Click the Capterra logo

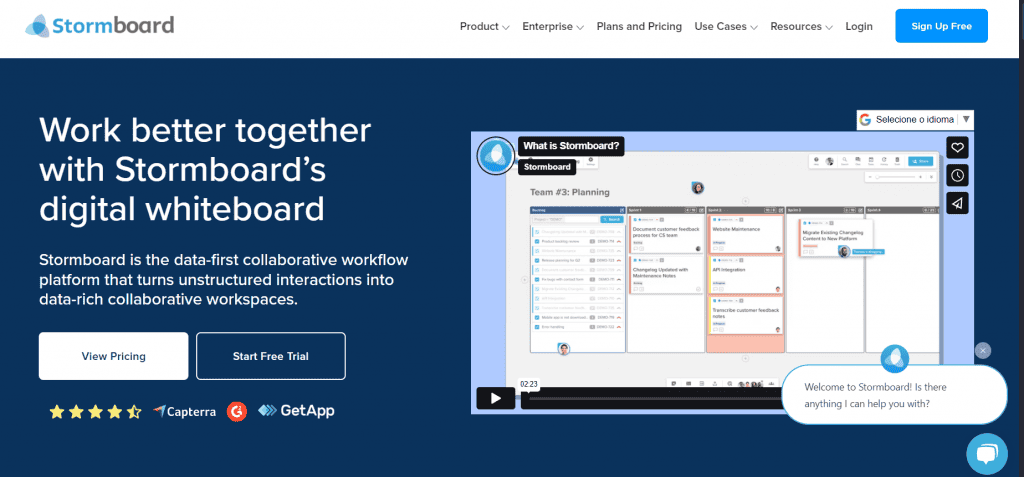tap(185, 411)
